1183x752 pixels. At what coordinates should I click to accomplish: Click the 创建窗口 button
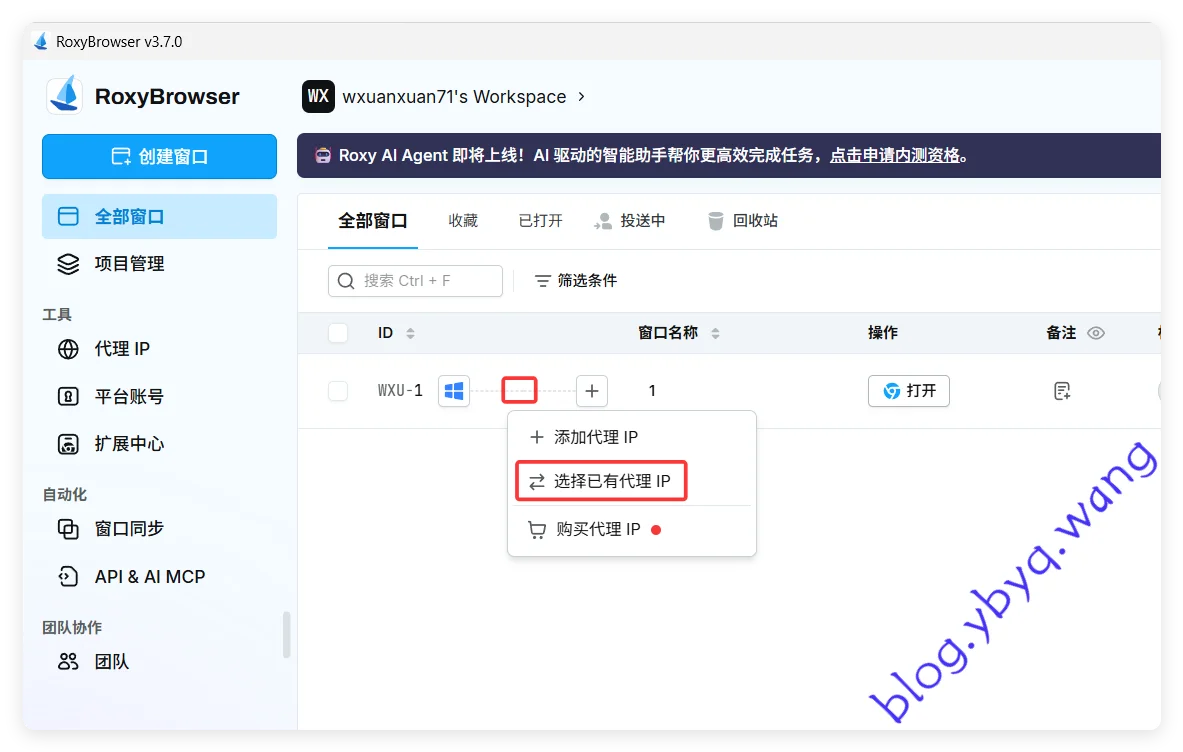[x=159, y=157]
